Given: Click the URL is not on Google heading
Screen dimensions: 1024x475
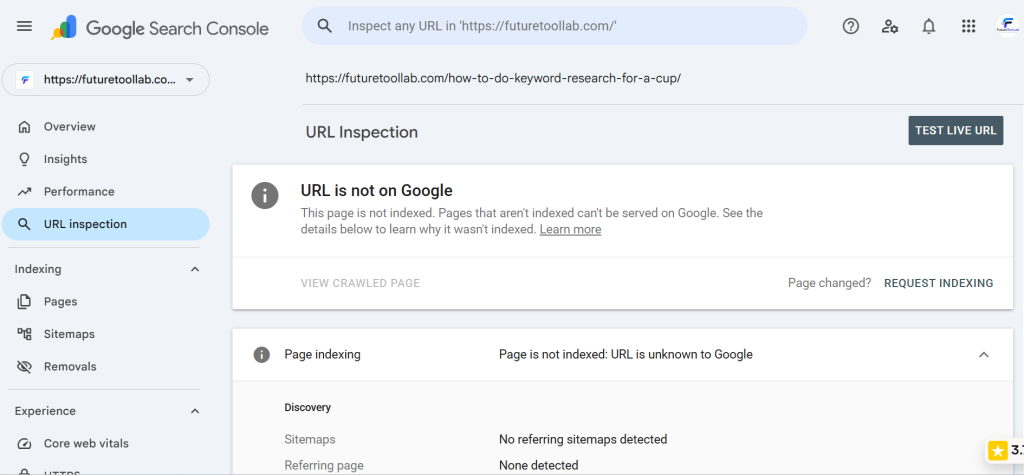Looking at the screenshot, I should tap(377, 191).
